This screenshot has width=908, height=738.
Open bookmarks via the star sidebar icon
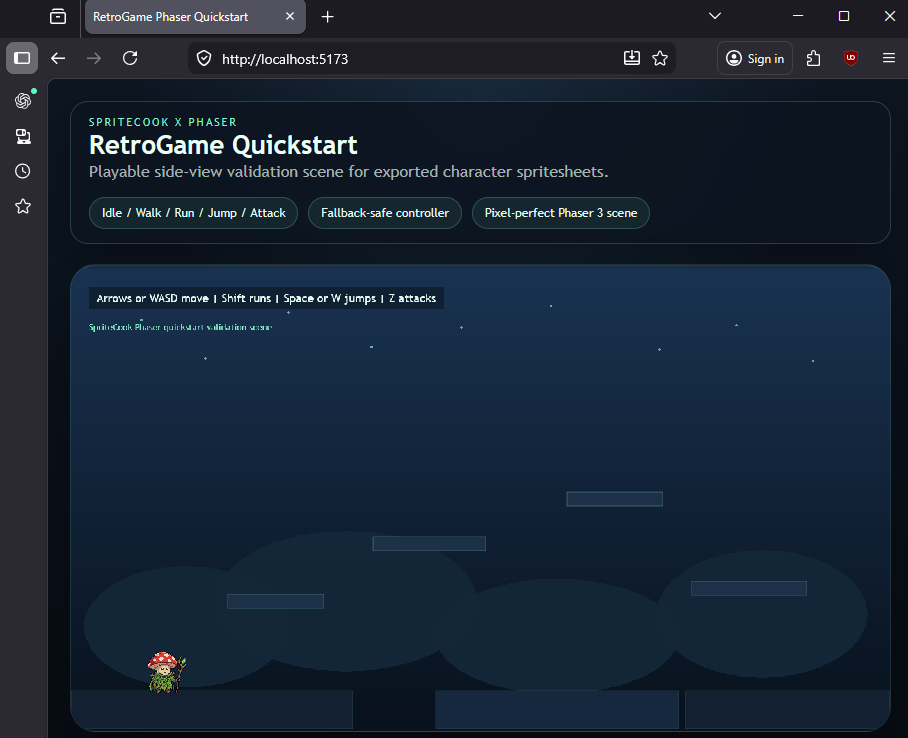click(22, 206)
